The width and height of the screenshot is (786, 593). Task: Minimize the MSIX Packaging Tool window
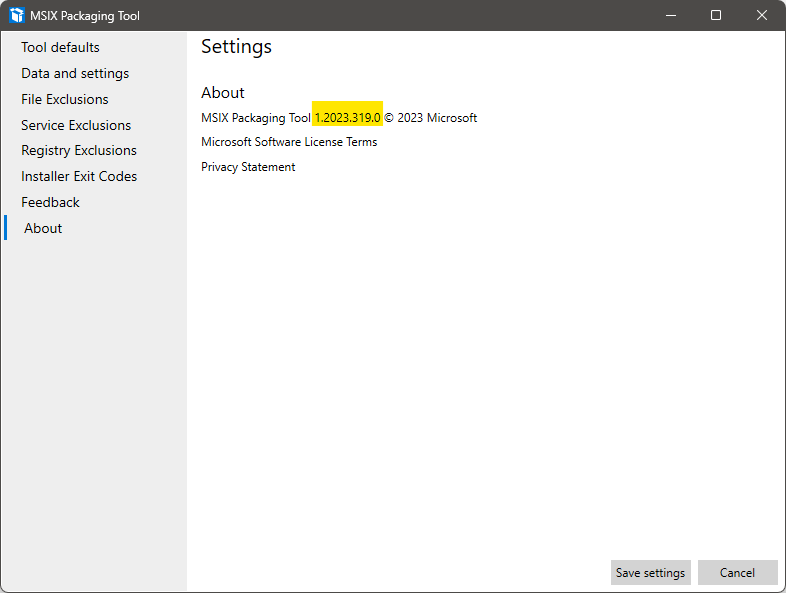670,15
